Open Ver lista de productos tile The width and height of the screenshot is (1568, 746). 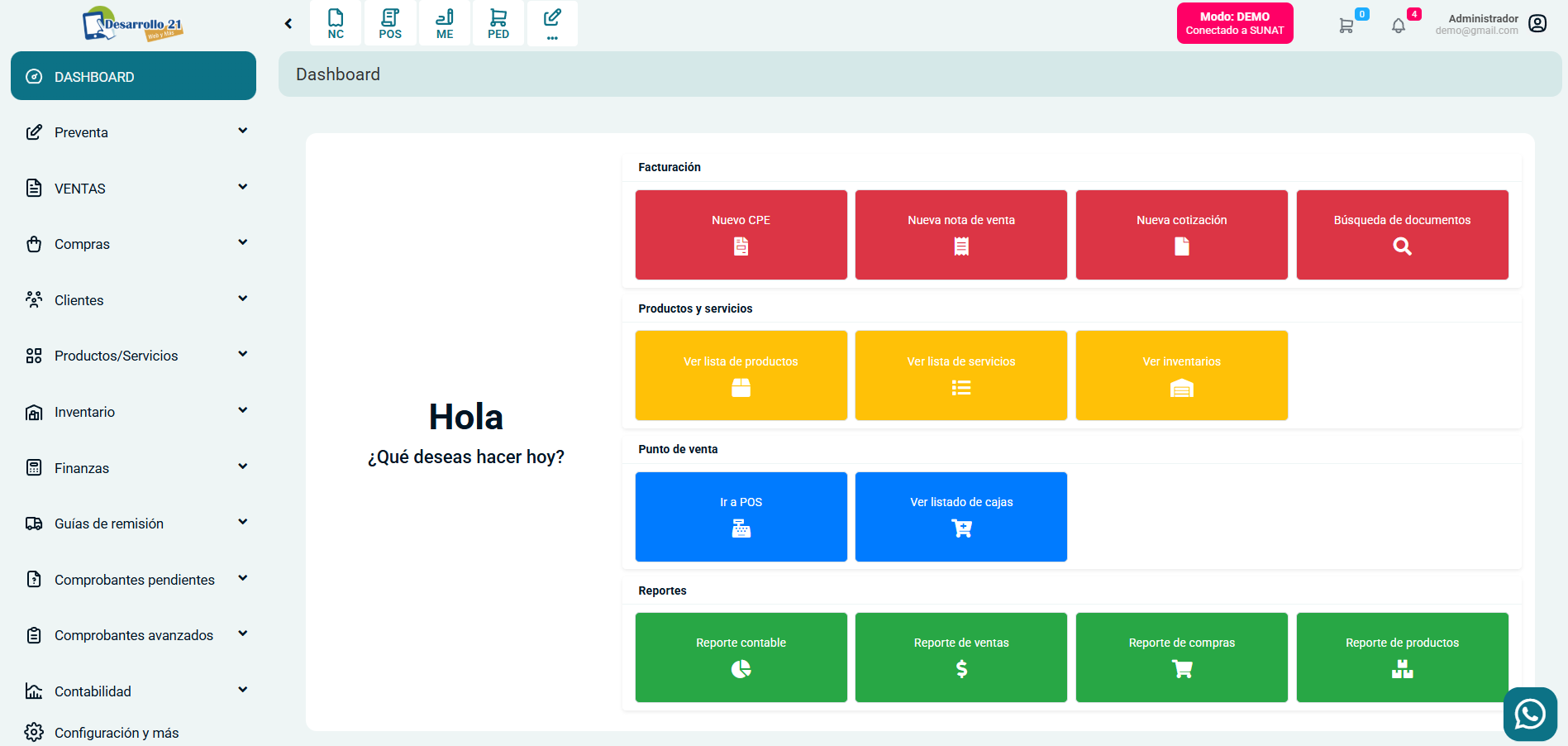[741, 375]
